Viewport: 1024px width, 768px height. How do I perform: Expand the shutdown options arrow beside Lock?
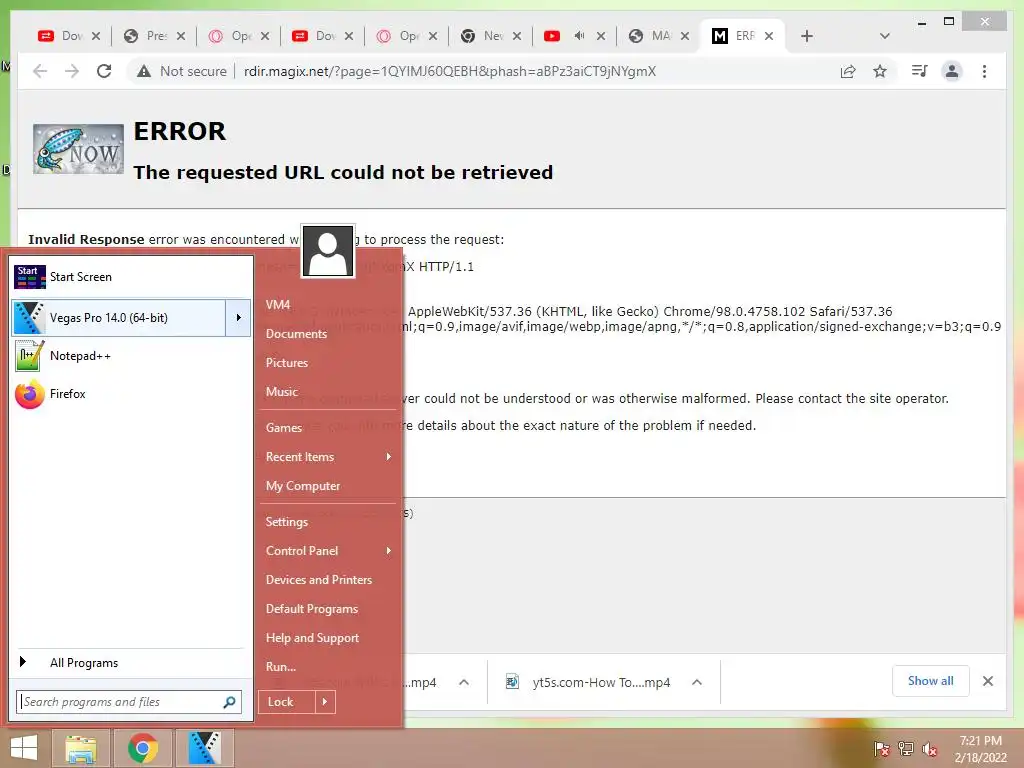[x=325, y=702]
